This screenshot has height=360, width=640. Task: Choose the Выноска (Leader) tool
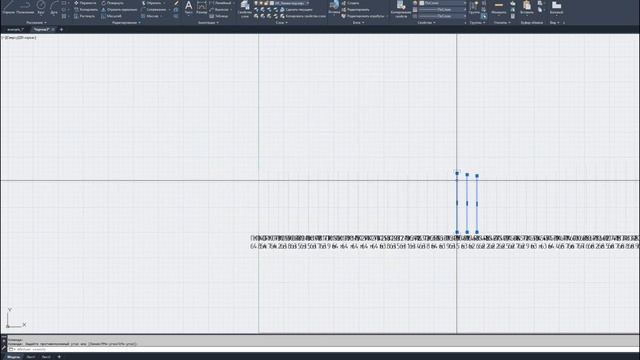[219, 9]
